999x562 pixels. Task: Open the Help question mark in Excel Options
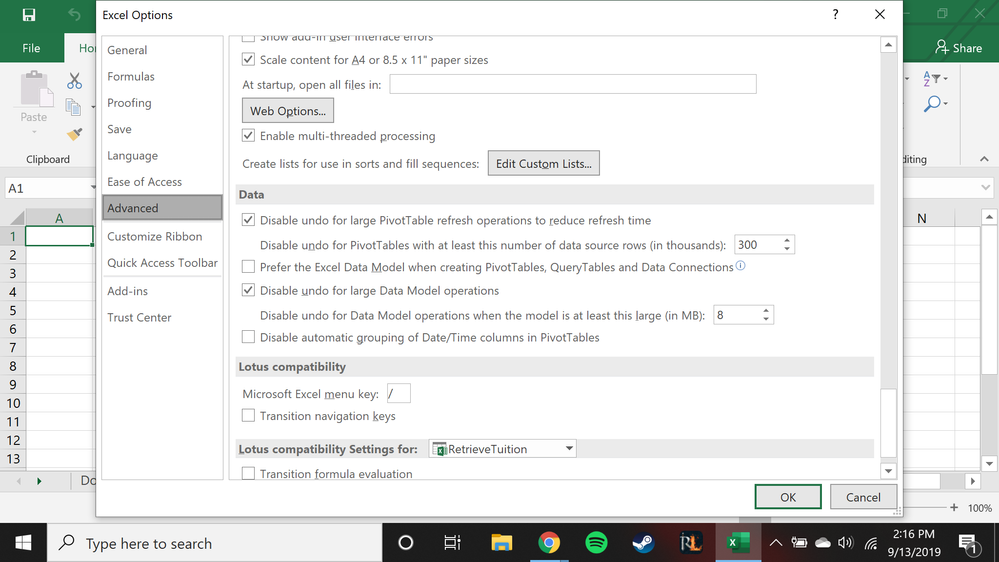835,15
